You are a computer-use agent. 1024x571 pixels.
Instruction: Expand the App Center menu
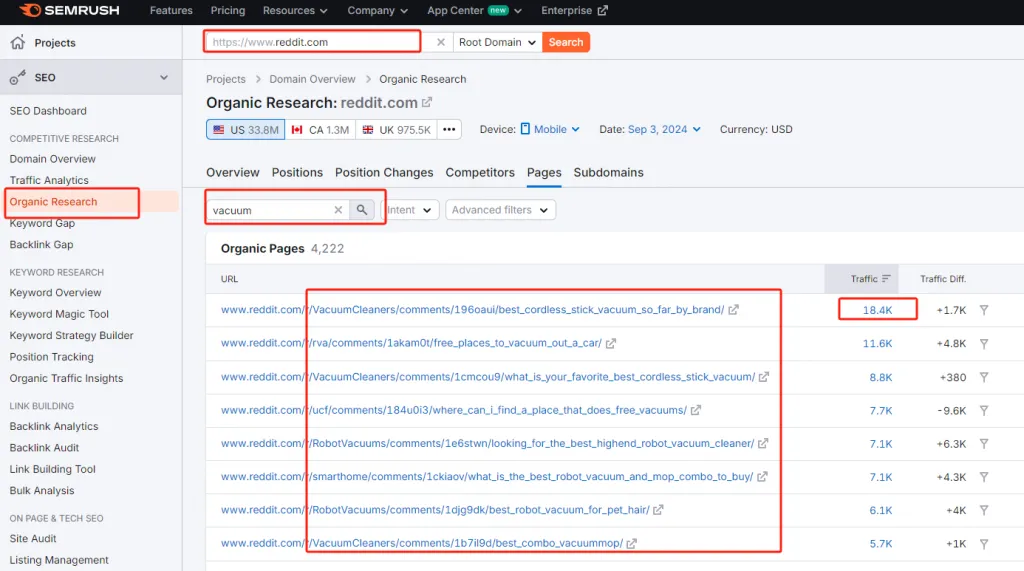coord(474,10)
